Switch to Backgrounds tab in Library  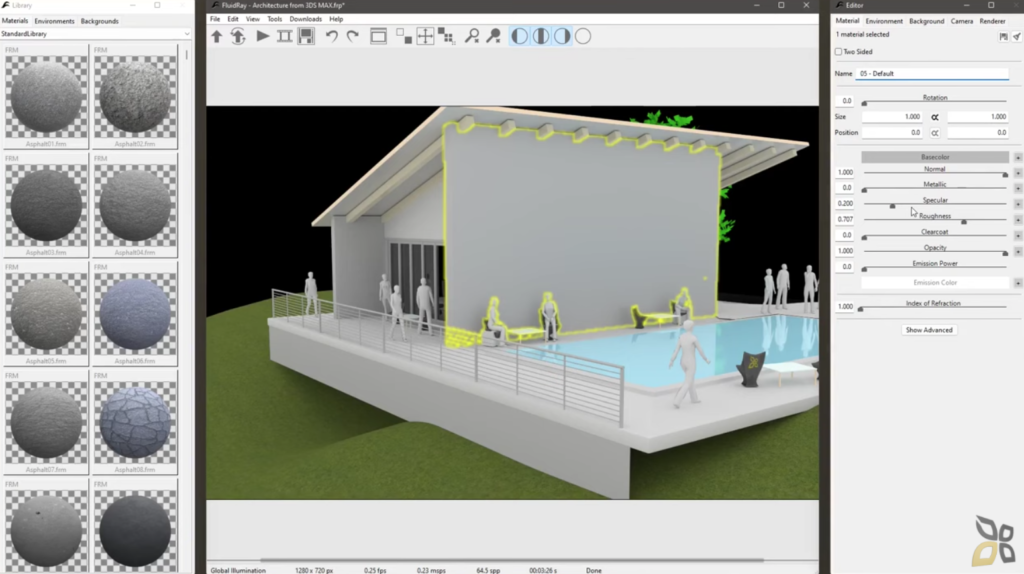click(x=100, y=21)
